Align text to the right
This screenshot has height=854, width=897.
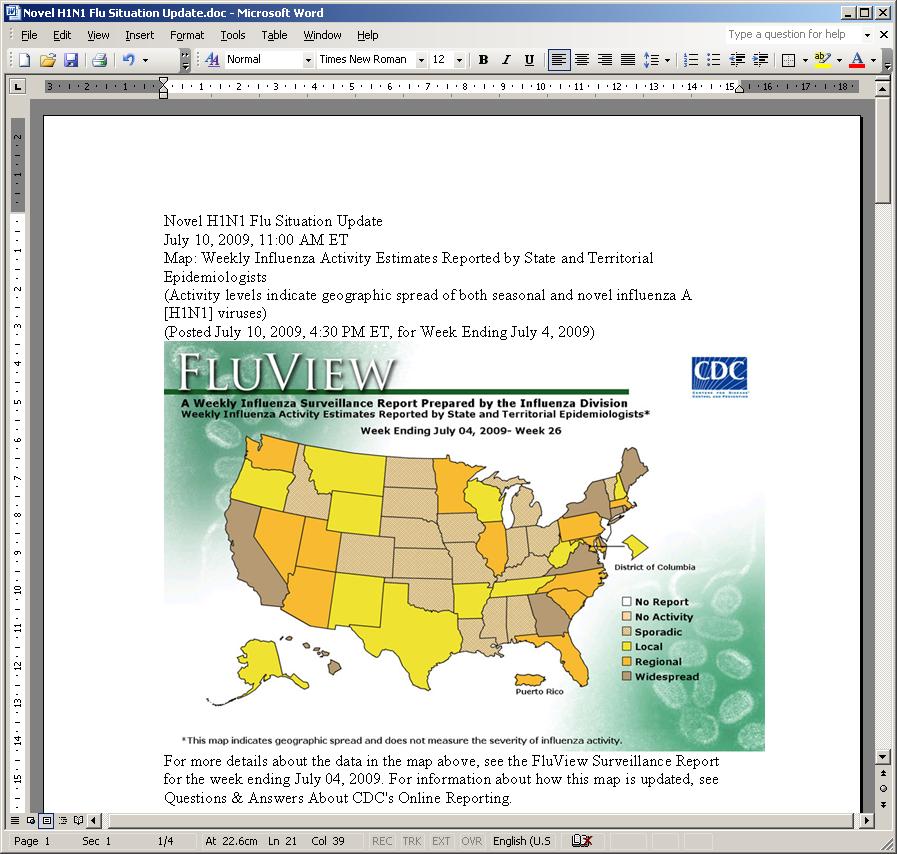605,59
